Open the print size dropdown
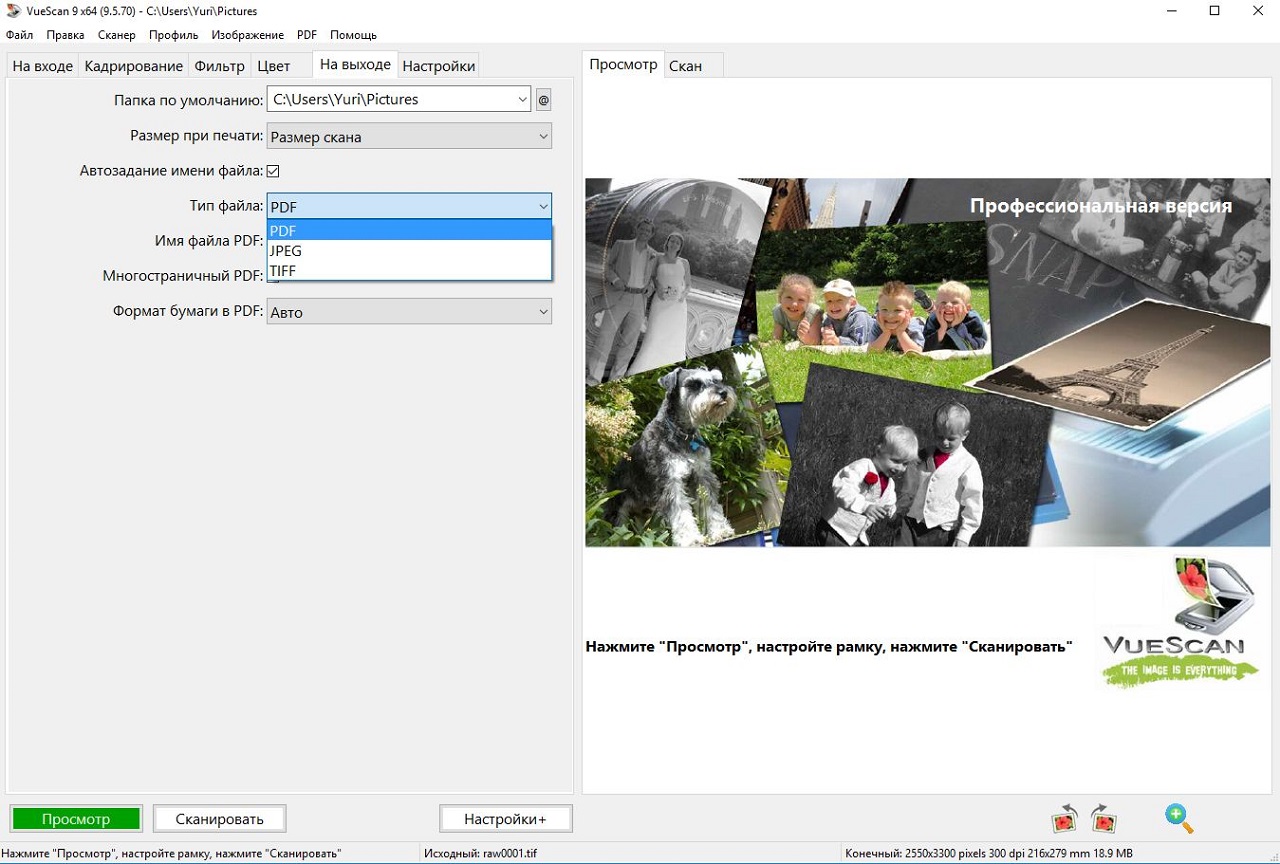Viewport: 1280px width, 864px height. (409, 137)
